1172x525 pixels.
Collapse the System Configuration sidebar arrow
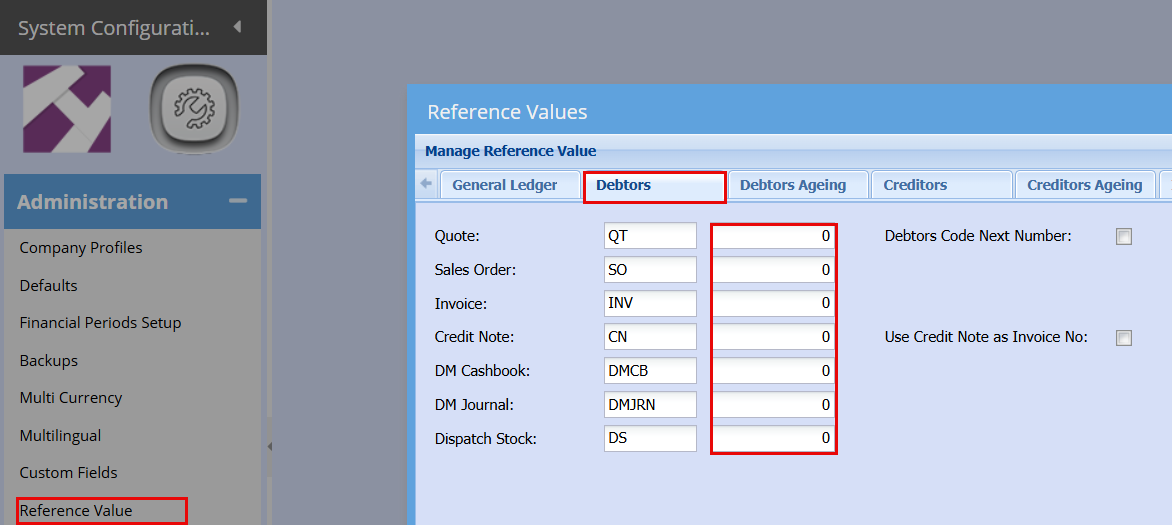coord(237,27)
